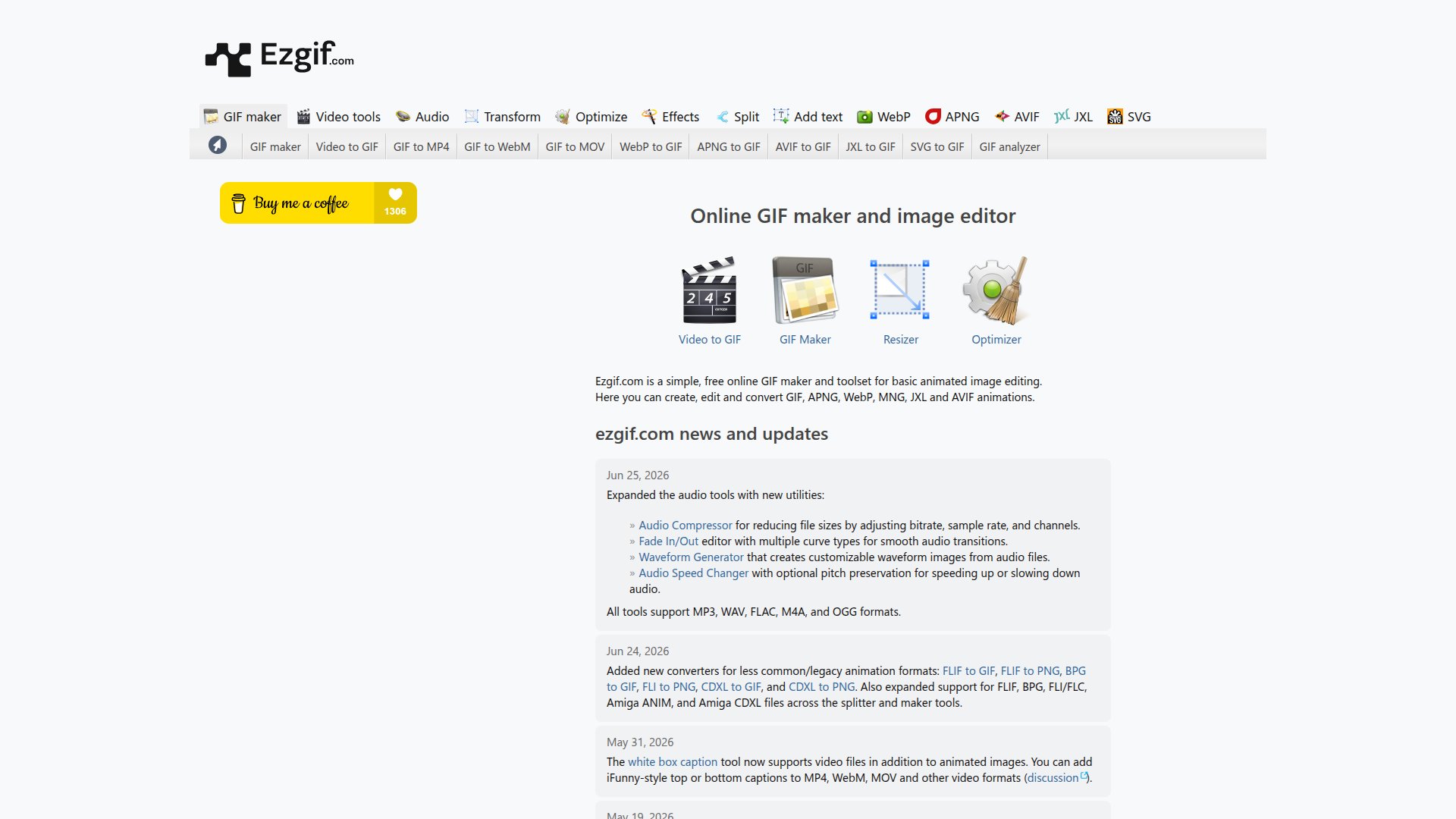This screenshot has height=819, width=1456.
Task: Follow the Waveform Generator link
Action: click(691, 557)
